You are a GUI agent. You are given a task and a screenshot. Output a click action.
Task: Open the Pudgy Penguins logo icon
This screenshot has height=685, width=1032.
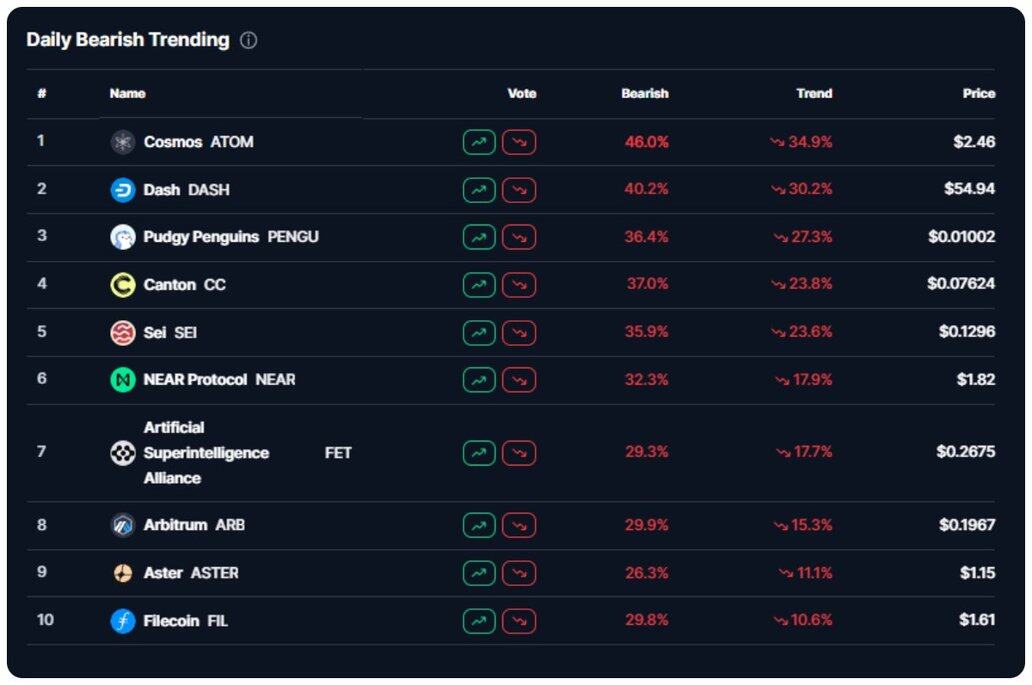point(122,237)
